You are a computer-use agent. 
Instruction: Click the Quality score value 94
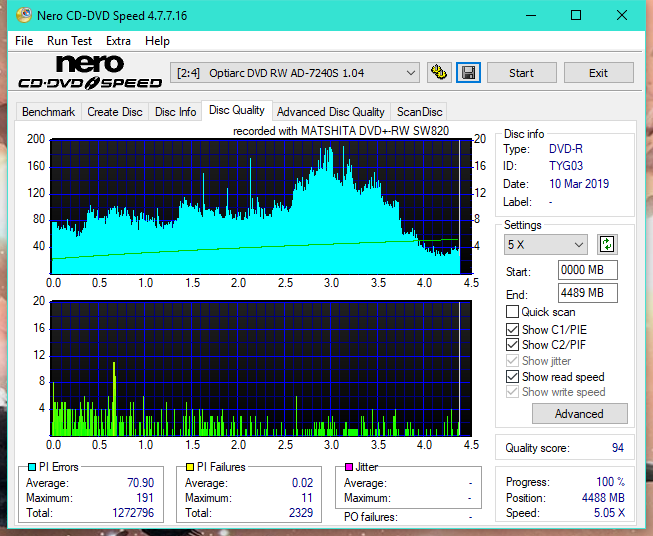[x=618, y=448]
